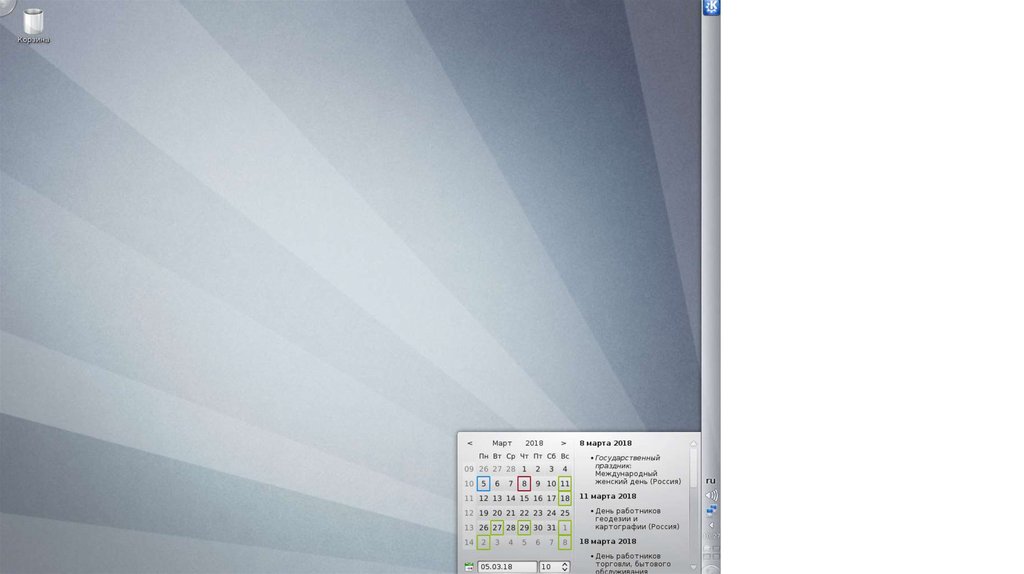Viewport: 1024px width, 574px height.
Task: Focus the 05.03.18 date field
Action: (507, 567)
